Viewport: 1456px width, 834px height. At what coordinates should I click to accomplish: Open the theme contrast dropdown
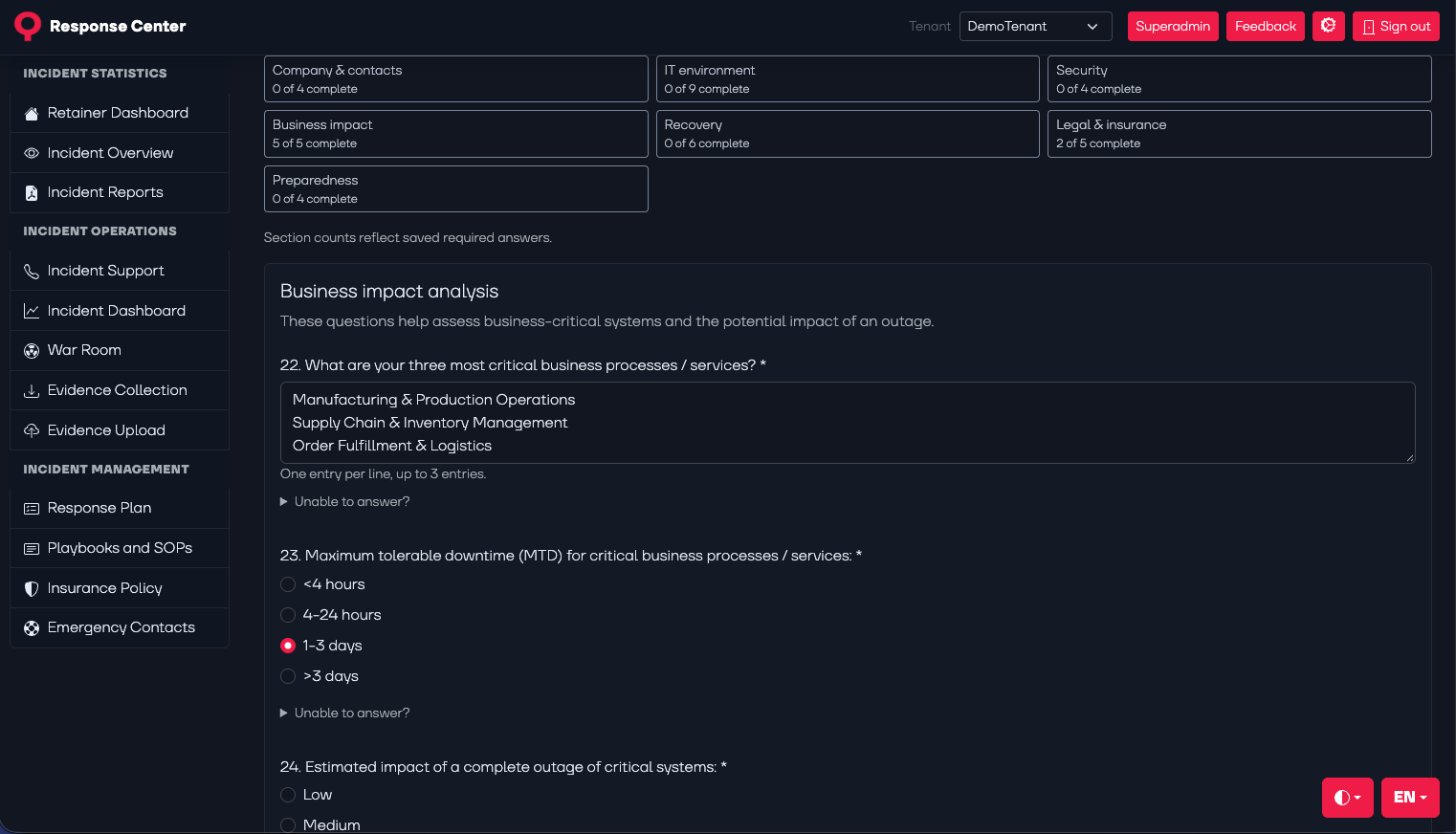pyautogui.click(x=1348, y=798)
